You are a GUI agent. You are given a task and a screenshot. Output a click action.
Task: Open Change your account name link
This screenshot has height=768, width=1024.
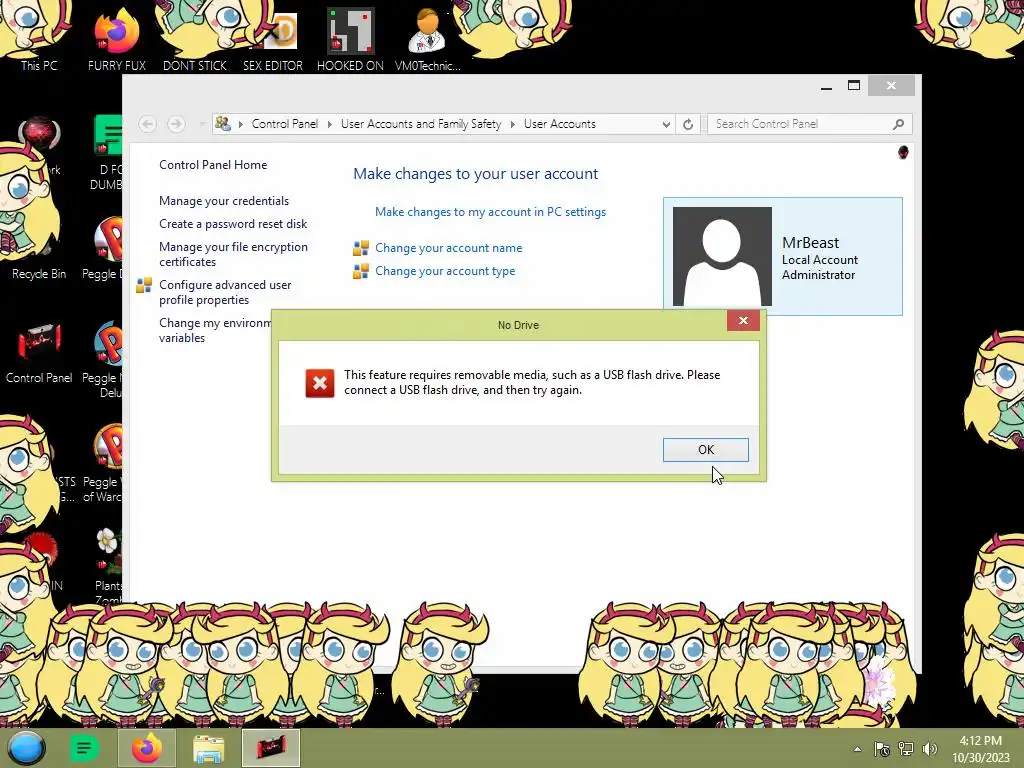449,248
